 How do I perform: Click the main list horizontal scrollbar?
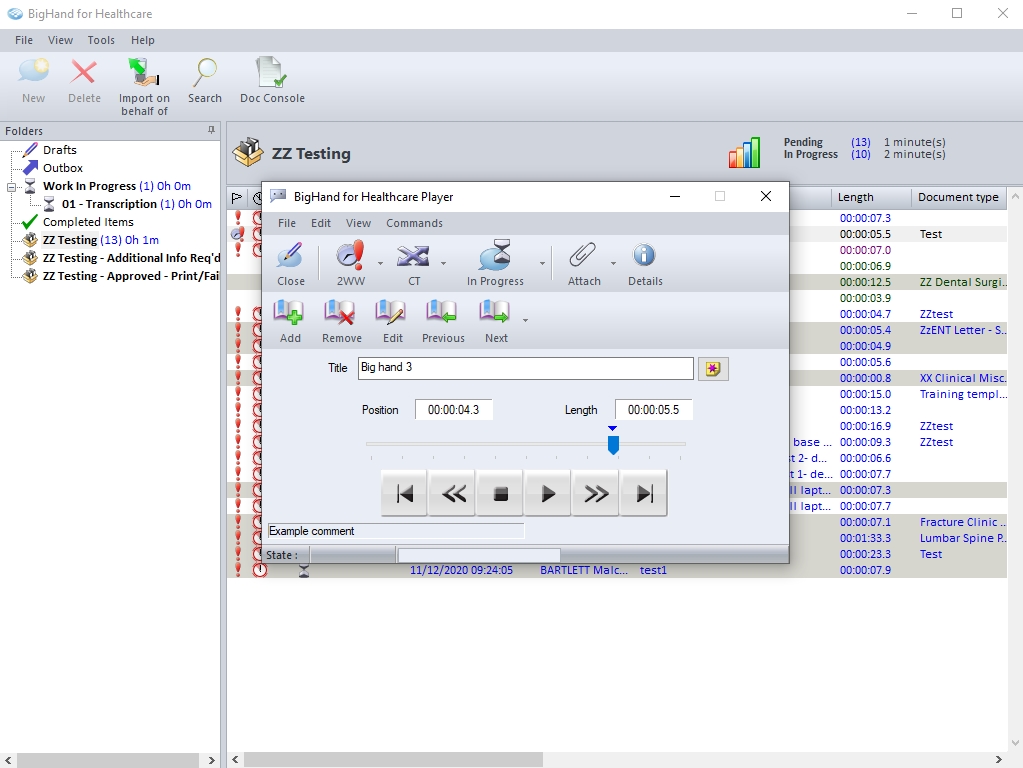[x=393, y=760]
